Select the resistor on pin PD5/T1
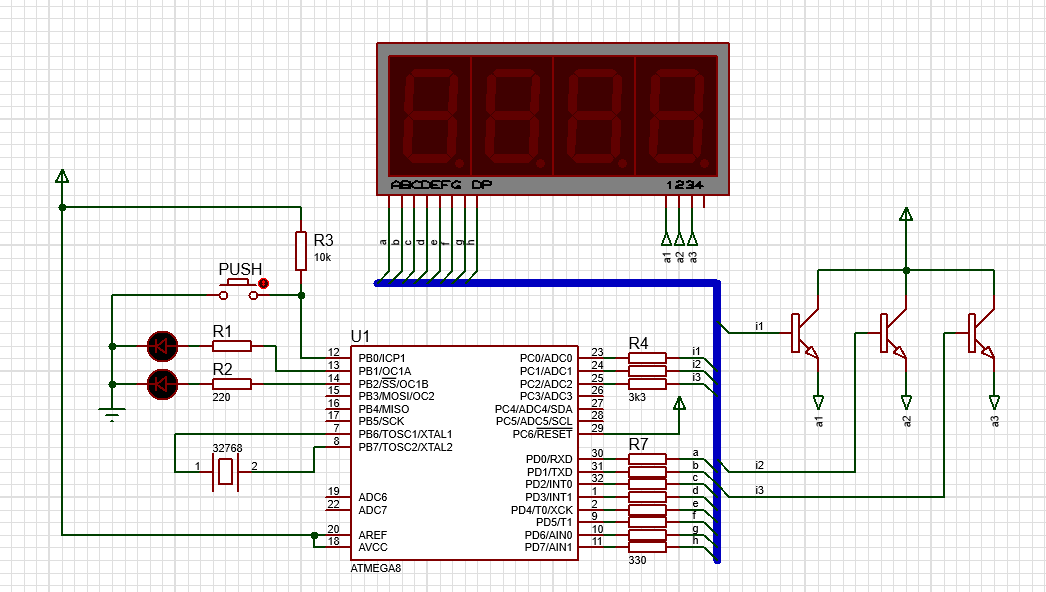Screen dimensions: 1046x592 [647, 522]
